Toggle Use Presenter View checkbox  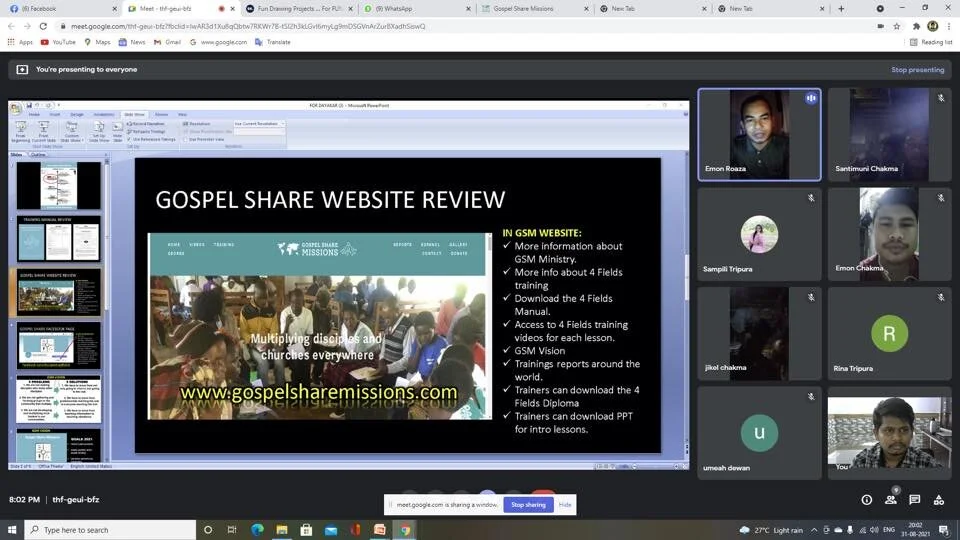186,140
